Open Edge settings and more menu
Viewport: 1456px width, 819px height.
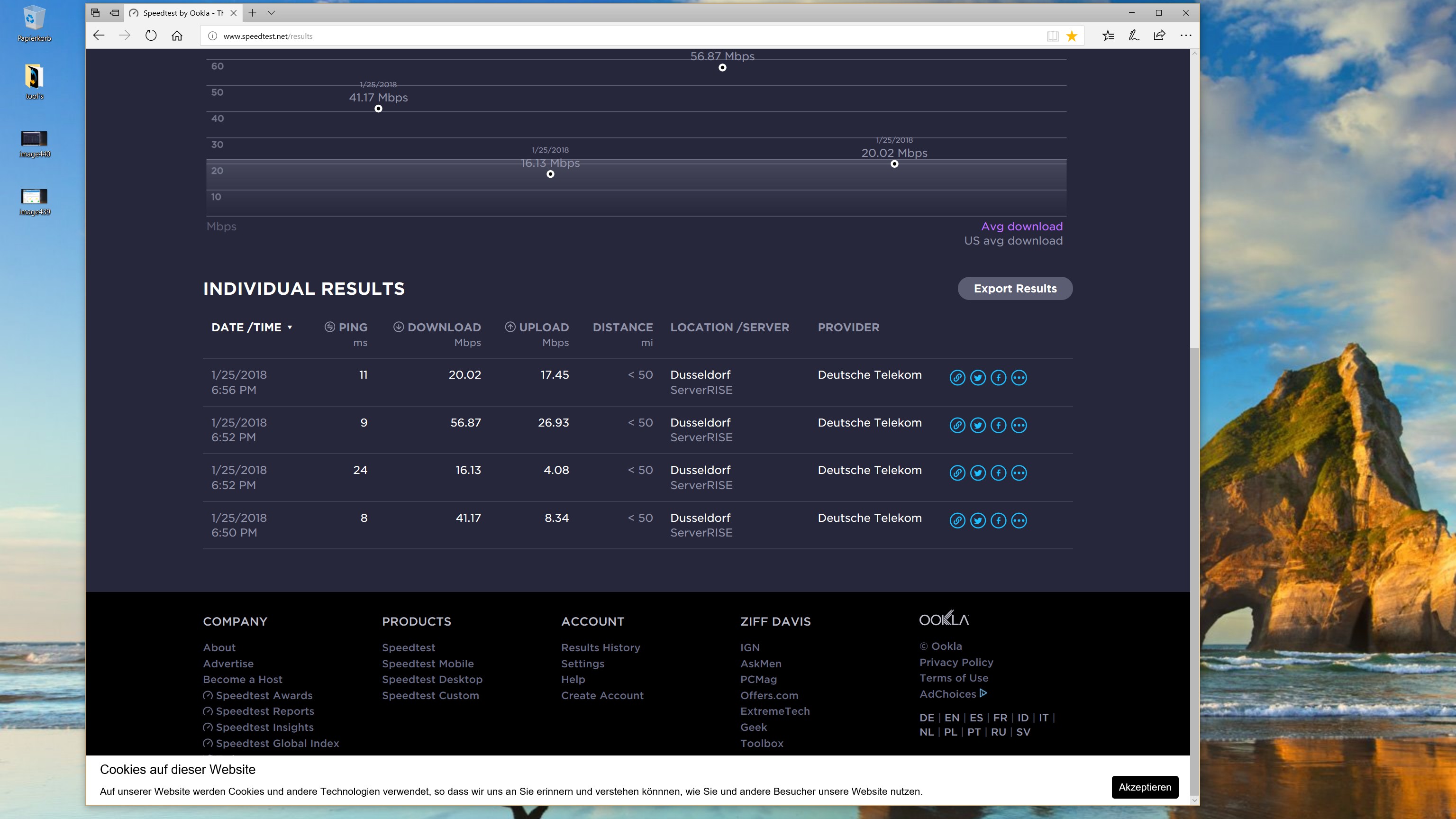[1186, 36]
